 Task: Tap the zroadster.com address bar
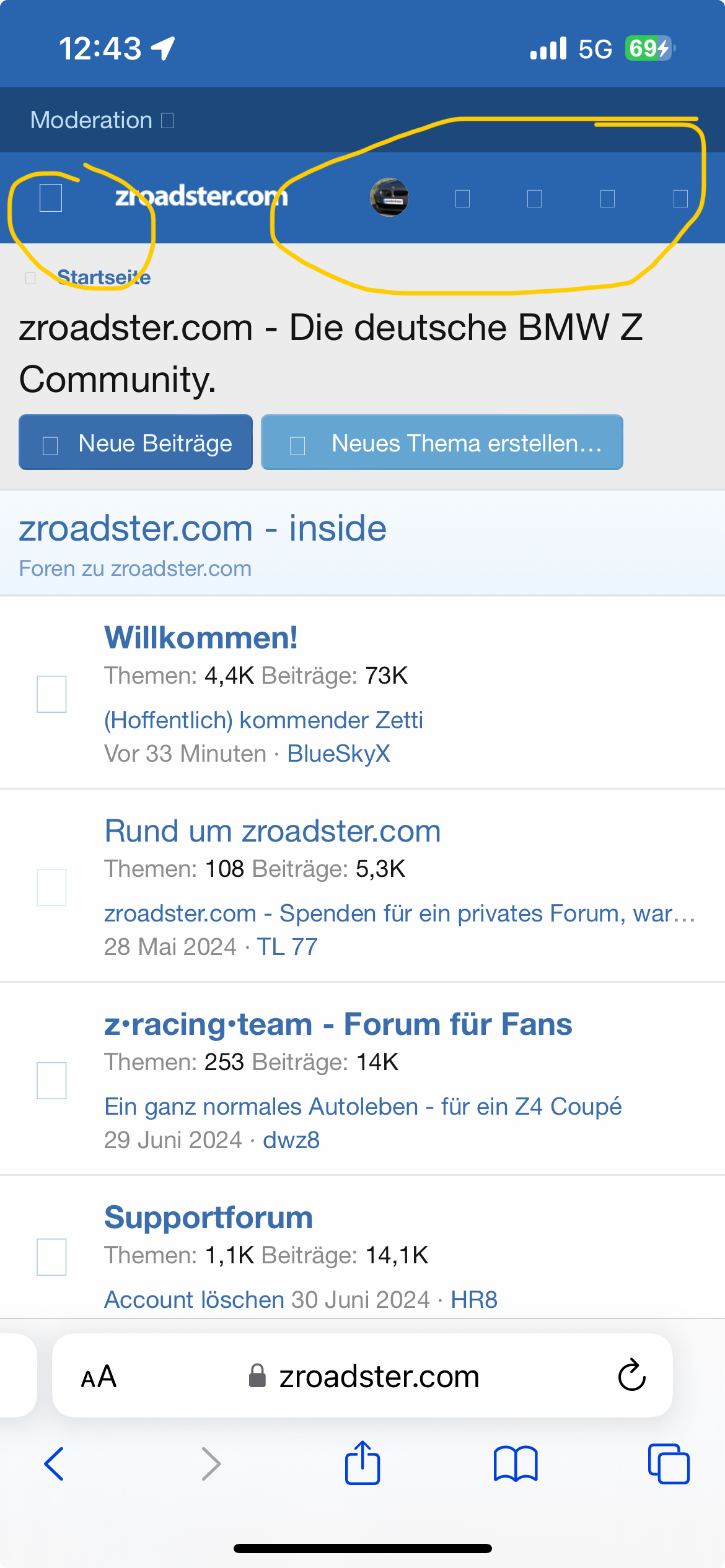click(378, 1377)
